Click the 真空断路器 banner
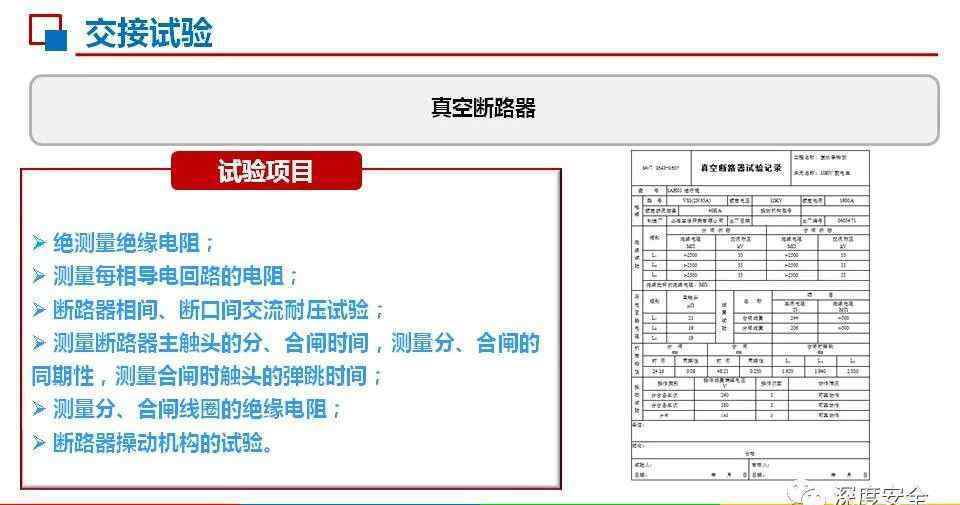 click(483, 109)
